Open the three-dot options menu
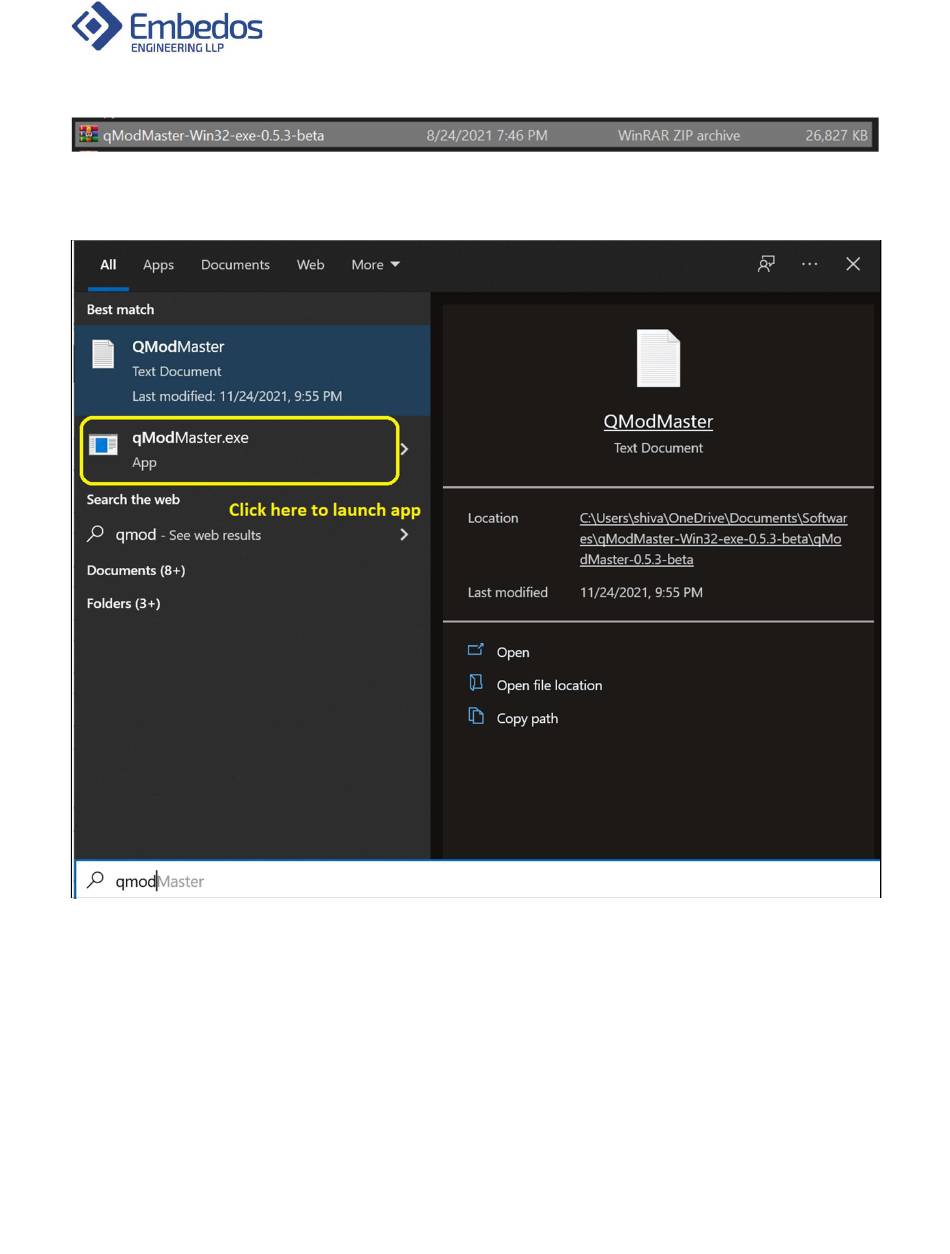This screenshot has height=1254, width=950. (810, 264)
